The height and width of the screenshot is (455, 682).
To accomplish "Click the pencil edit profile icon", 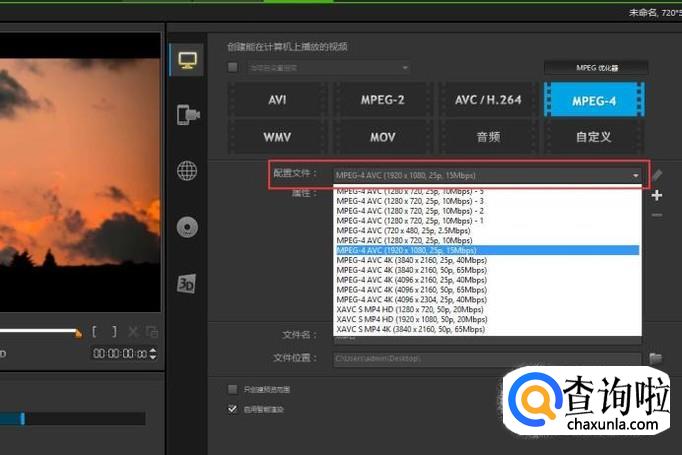I will [x=657, y=175].
